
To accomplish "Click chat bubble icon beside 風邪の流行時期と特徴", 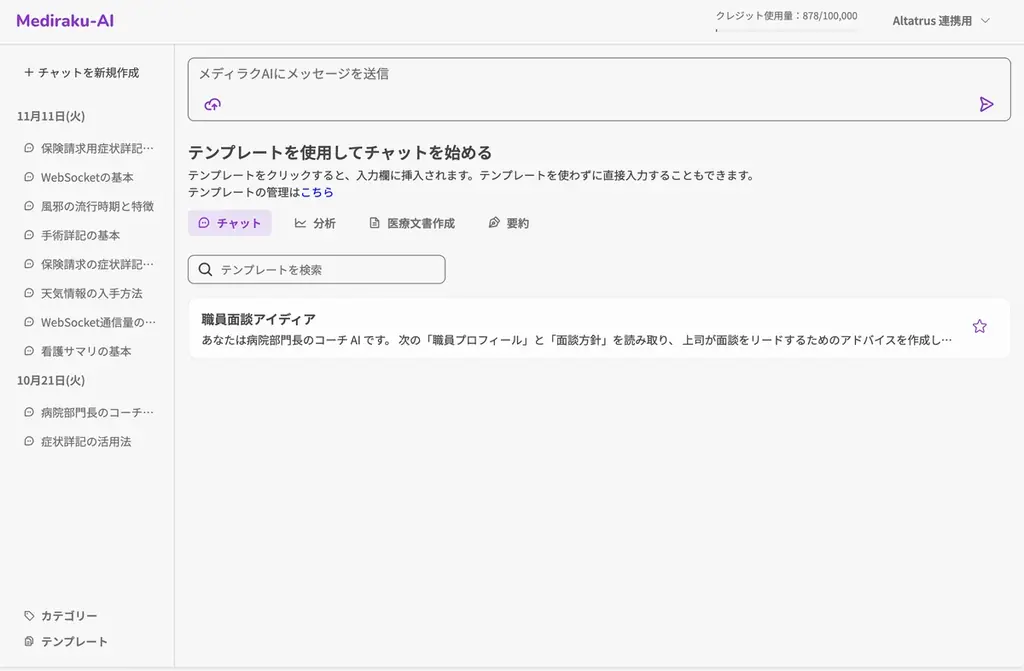I will point(30,206).
